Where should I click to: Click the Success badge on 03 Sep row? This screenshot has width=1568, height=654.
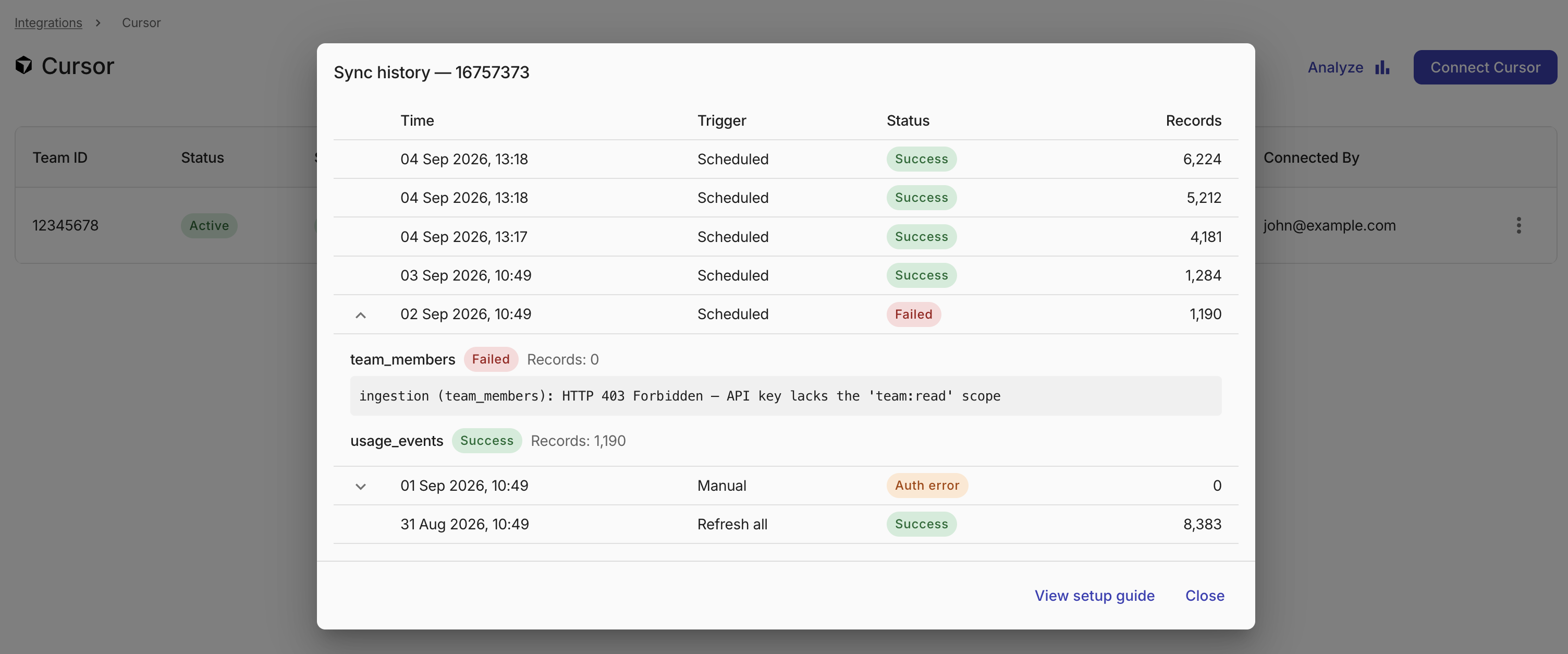click(x=921, y=275)
